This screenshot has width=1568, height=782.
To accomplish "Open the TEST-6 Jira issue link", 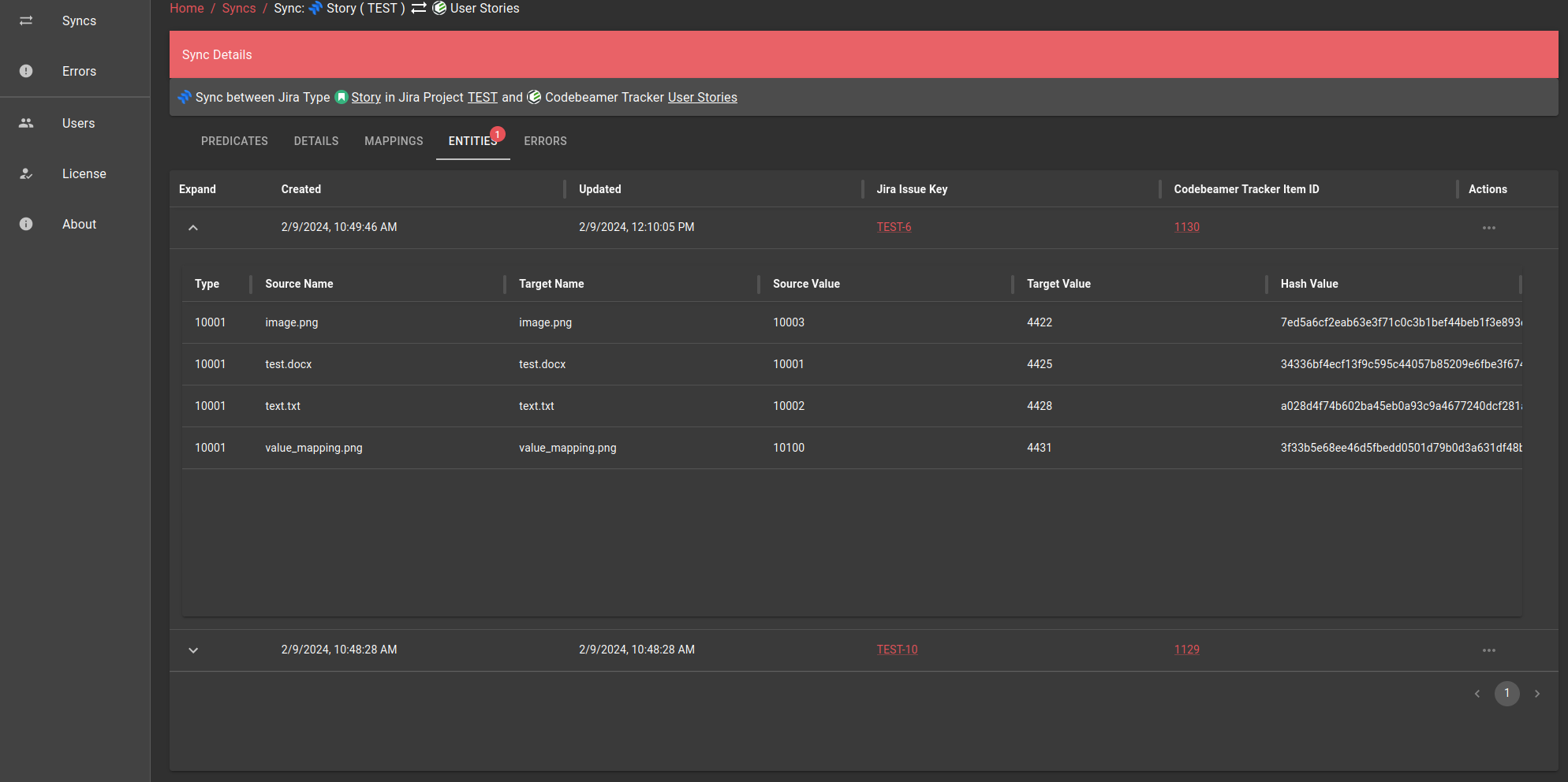I will point(894,227).
